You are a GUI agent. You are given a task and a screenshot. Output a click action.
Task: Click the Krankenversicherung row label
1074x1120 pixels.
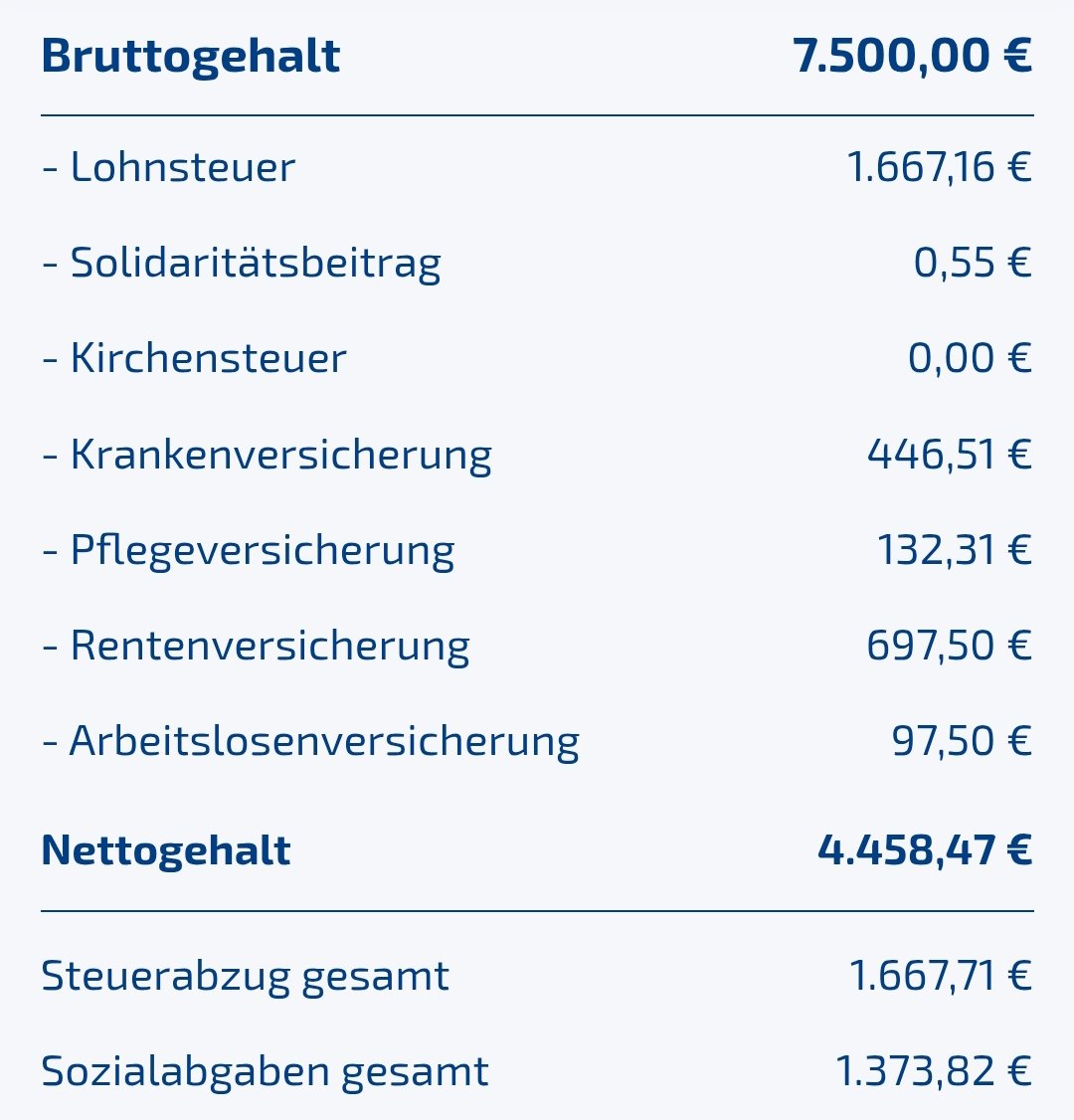point(267,455)
